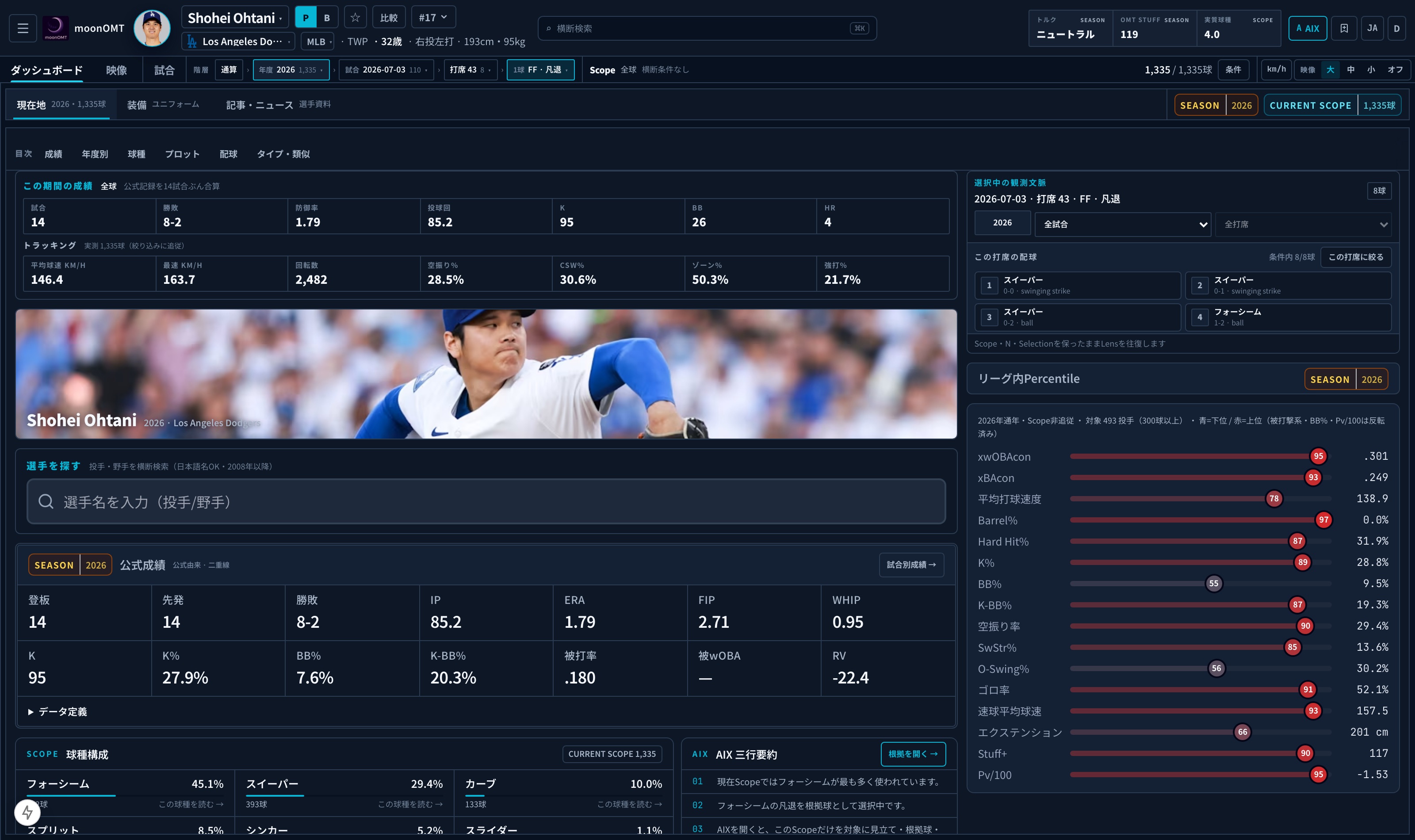Click the Shohei Ohtani hero banner image
Image resolution: width=1415 pixels, height=840 pixels.
pos(486,374)
